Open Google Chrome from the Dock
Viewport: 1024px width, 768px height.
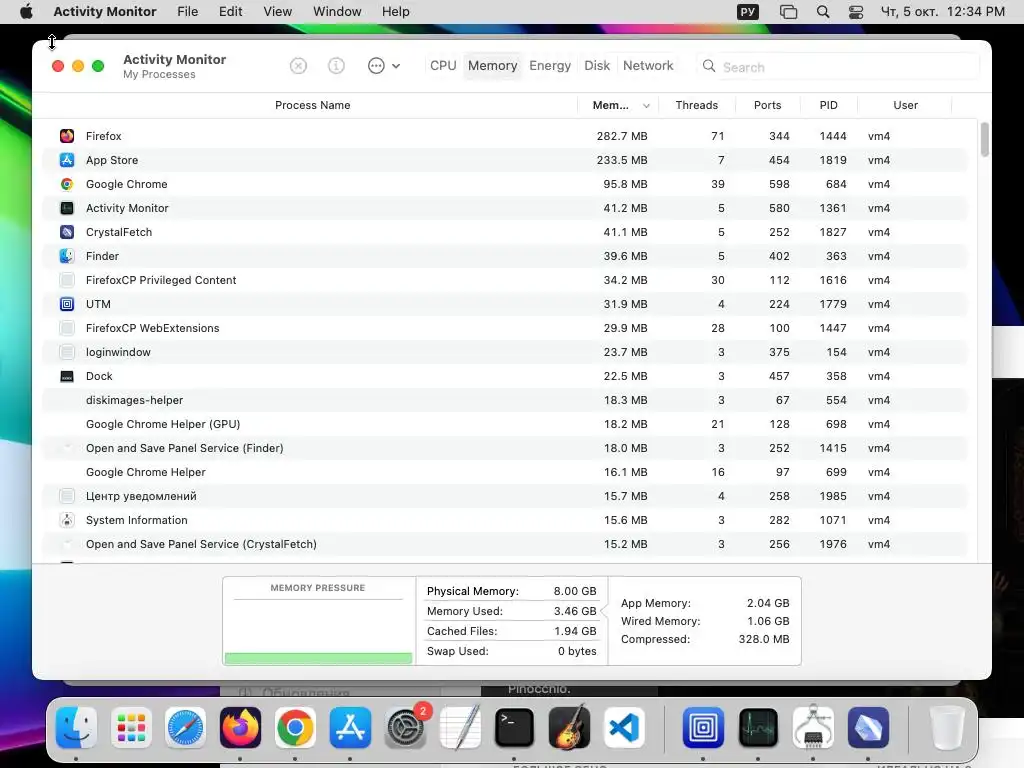[x=295, y=728]
